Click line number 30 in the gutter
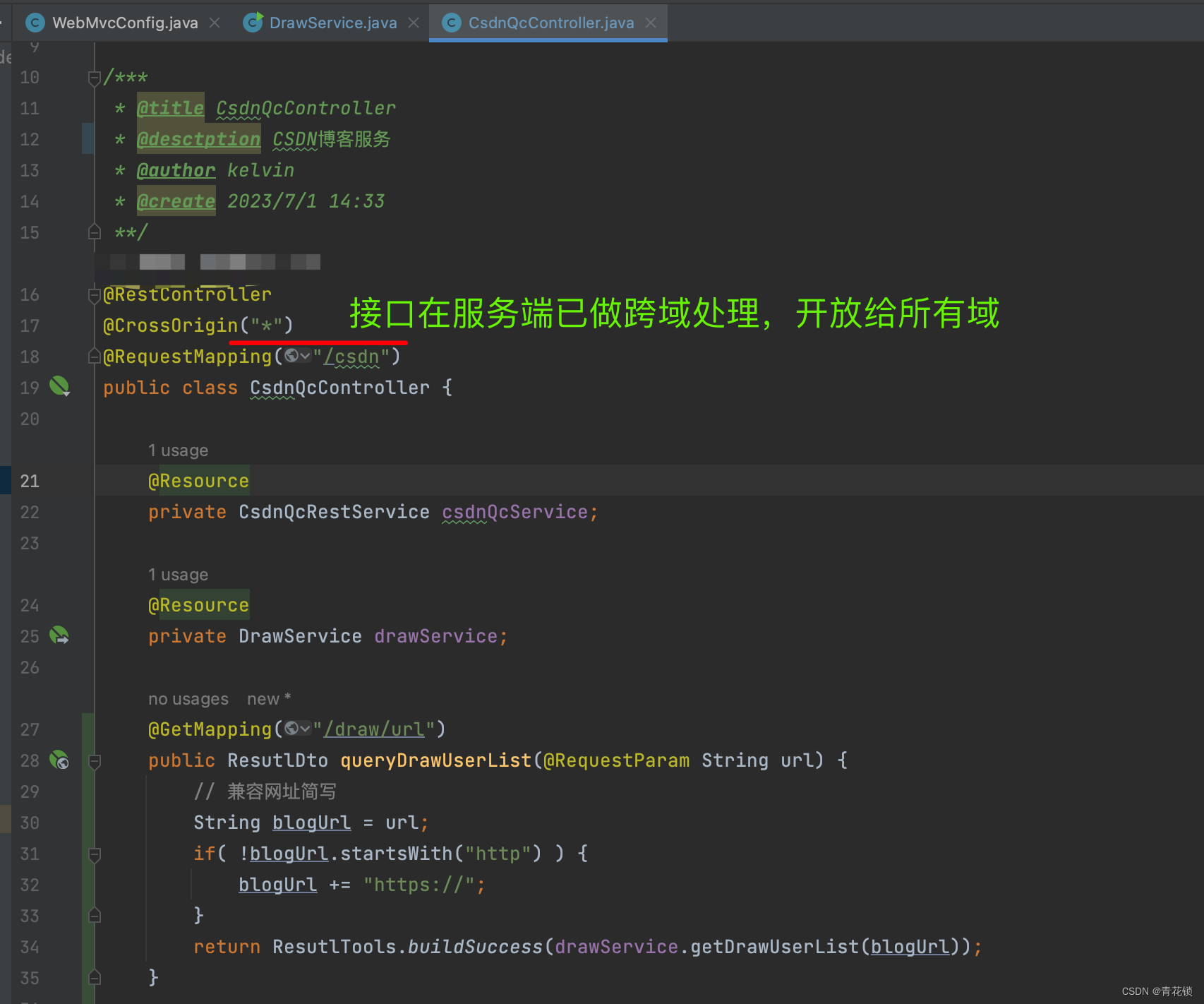This screenshot has height=1004, width=1204. click(30, 823)
